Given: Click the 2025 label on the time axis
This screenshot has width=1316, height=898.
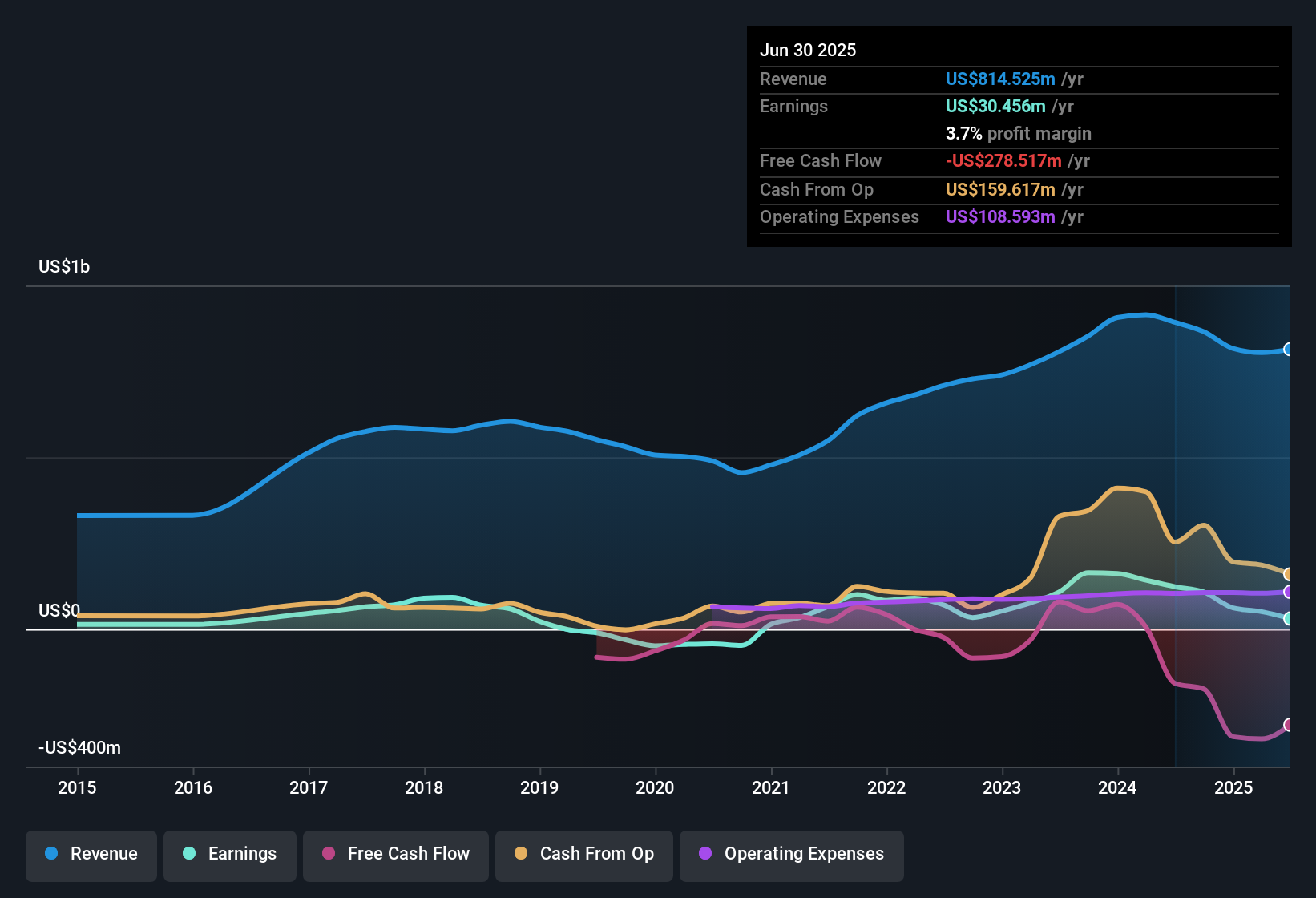Looking at the screenshot, I should [1233, 788].
